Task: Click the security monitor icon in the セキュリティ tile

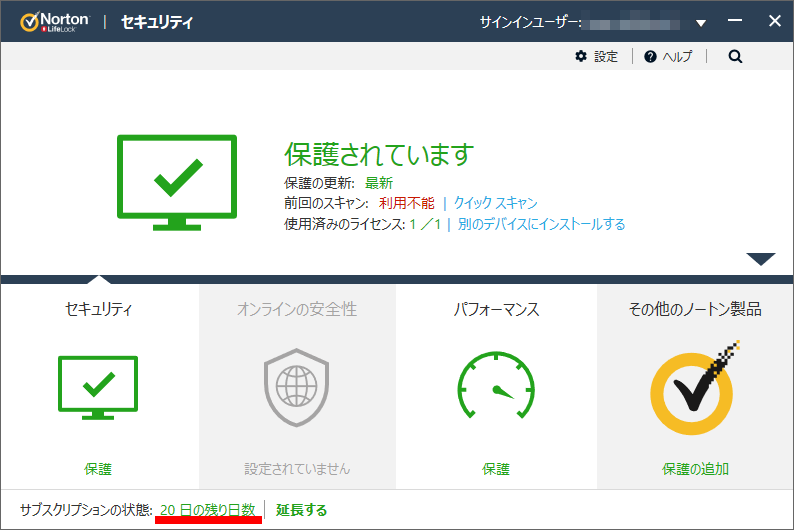Action: click(x=98, y=388)
